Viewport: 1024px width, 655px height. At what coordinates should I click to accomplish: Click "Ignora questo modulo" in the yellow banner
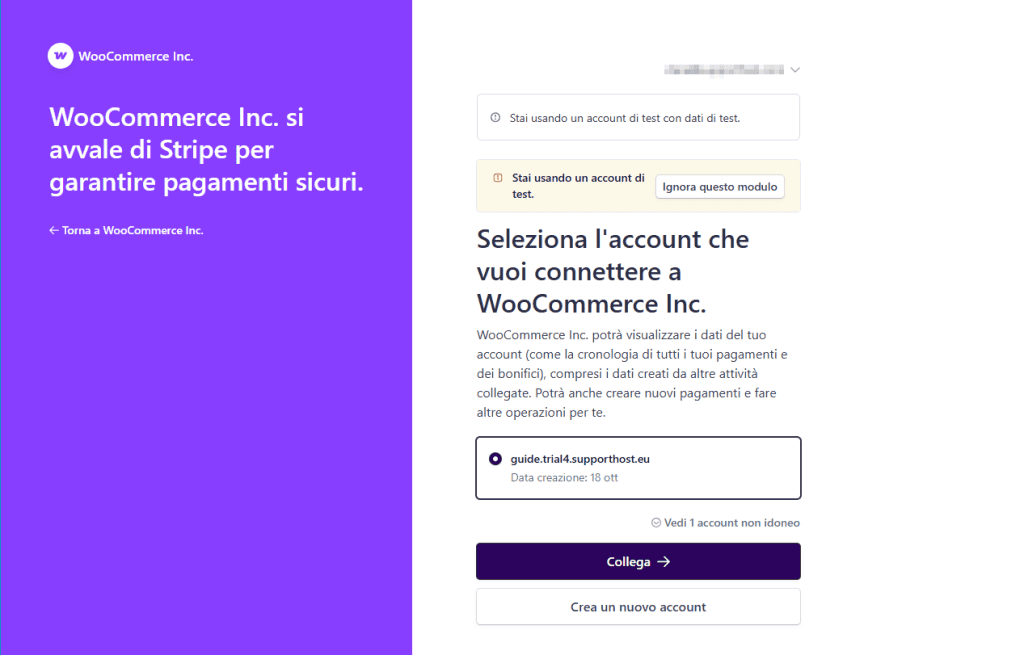pos(719,186)
